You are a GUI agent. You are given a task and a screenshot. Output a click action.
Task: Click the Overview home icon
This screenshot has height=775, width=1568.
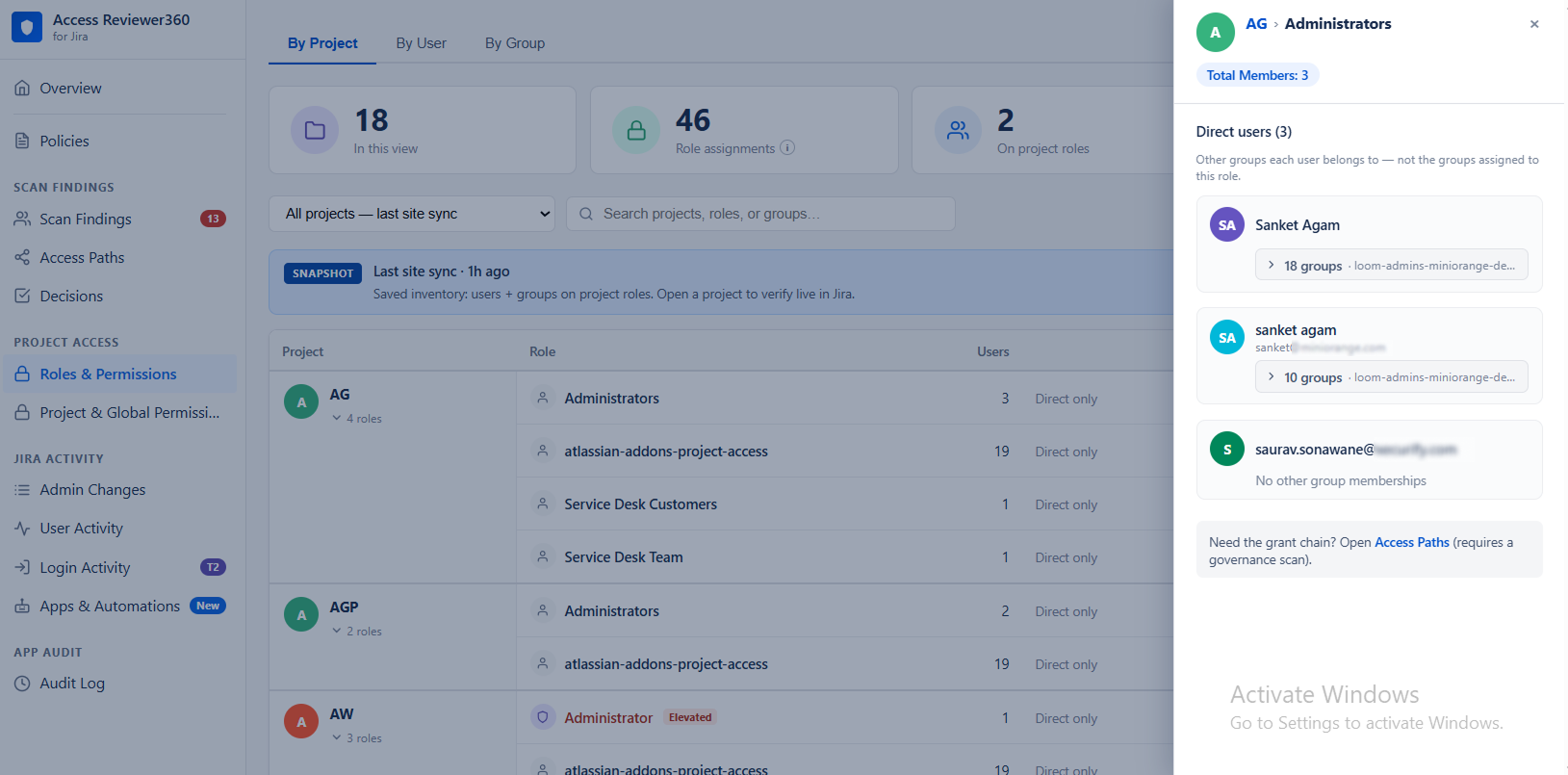(22, 88)
